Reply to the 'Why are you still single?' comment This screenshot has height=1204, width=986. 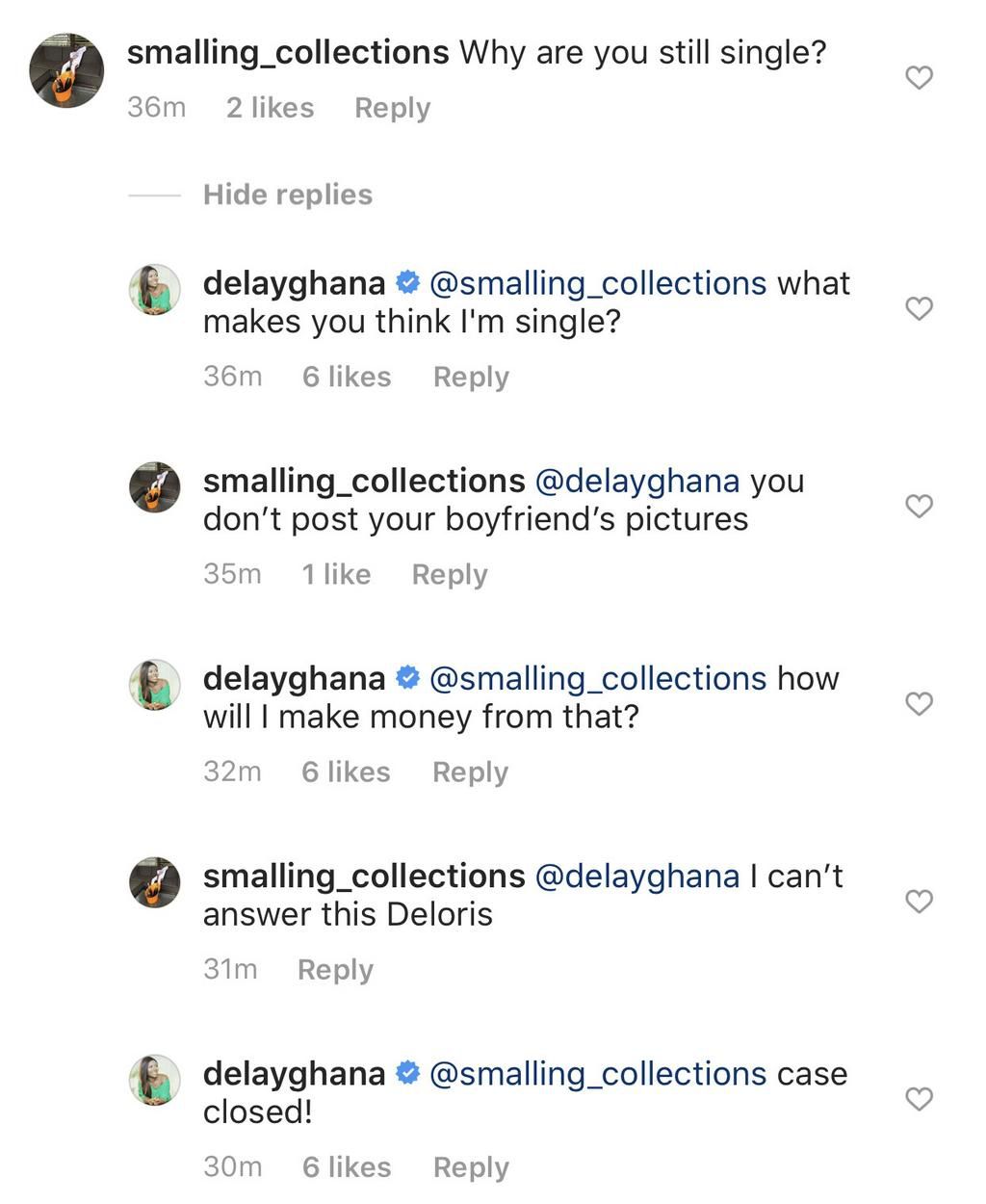coord(391,107)
